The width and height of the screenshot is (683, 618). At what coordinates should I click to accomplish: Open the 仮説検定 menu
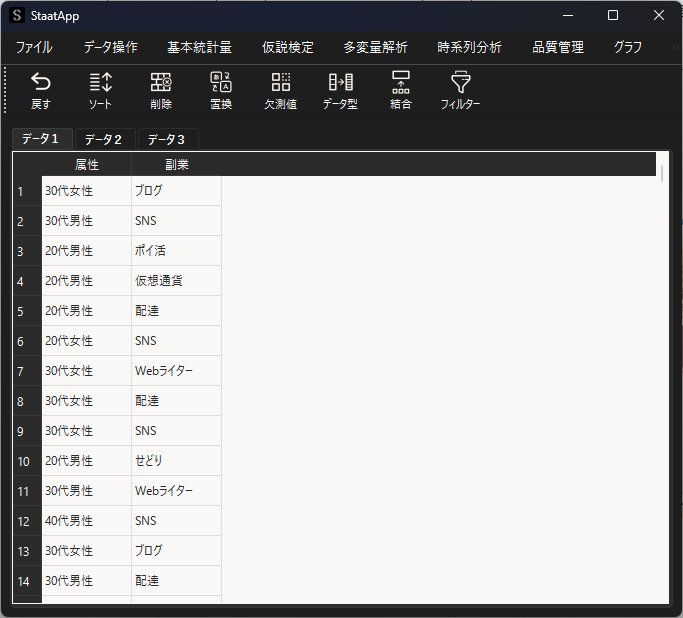pyautogui.click(x=288, y=47)
